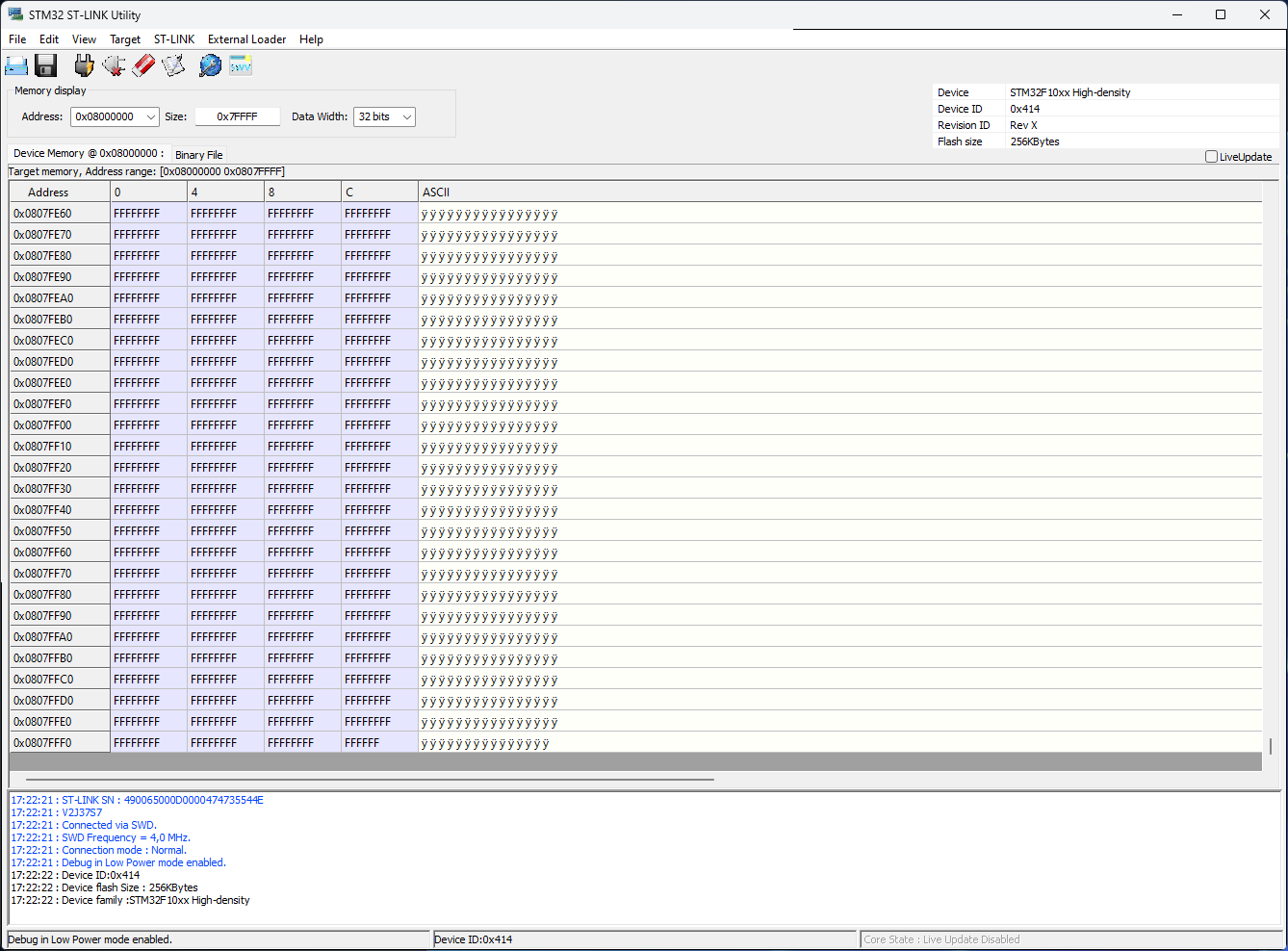Image resolution: width=1288 pixels, height=951 pixels.
Task: Open the Address combo box dropdown arrow
Action: pyautogui.click(x=151, y=116)
